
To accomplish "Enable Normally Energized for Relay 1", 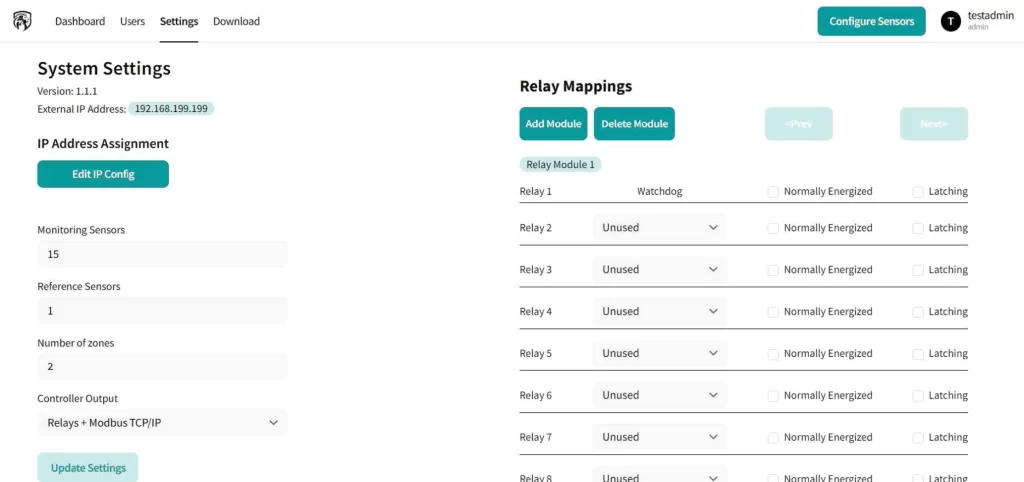I will tap(773, 192).
